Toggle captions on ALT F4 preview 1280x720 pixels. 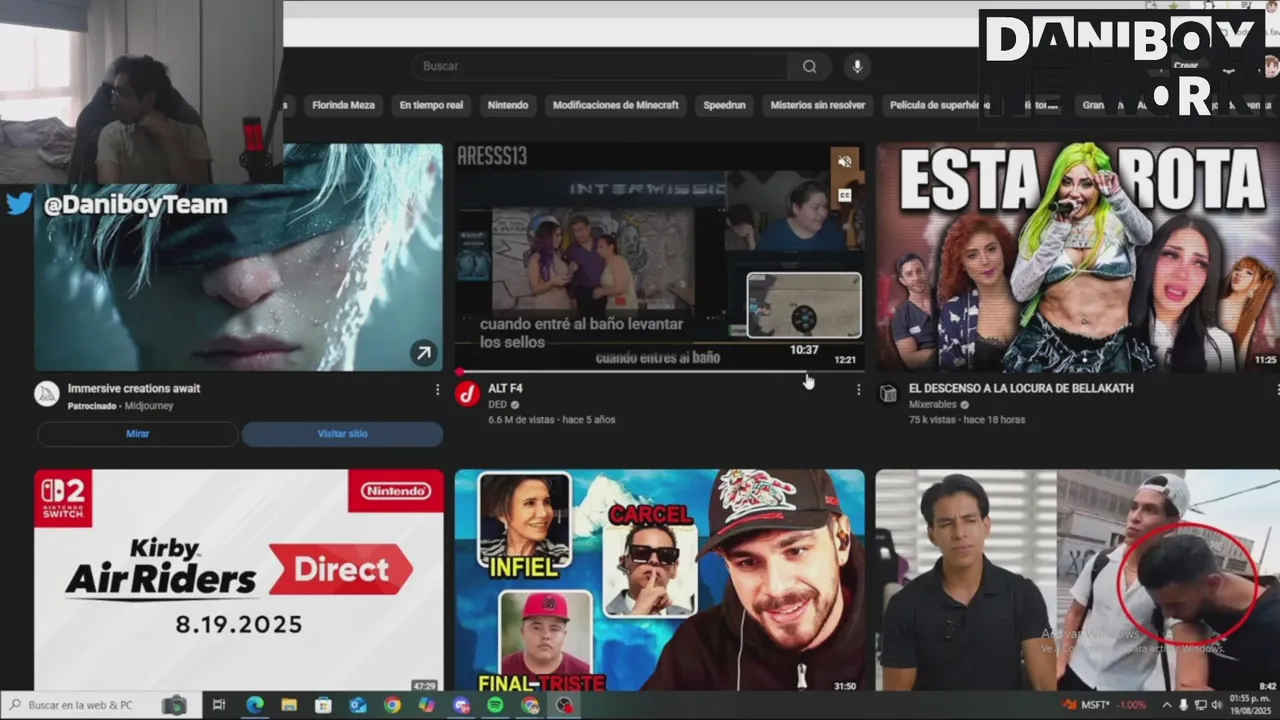pos(845,196)
